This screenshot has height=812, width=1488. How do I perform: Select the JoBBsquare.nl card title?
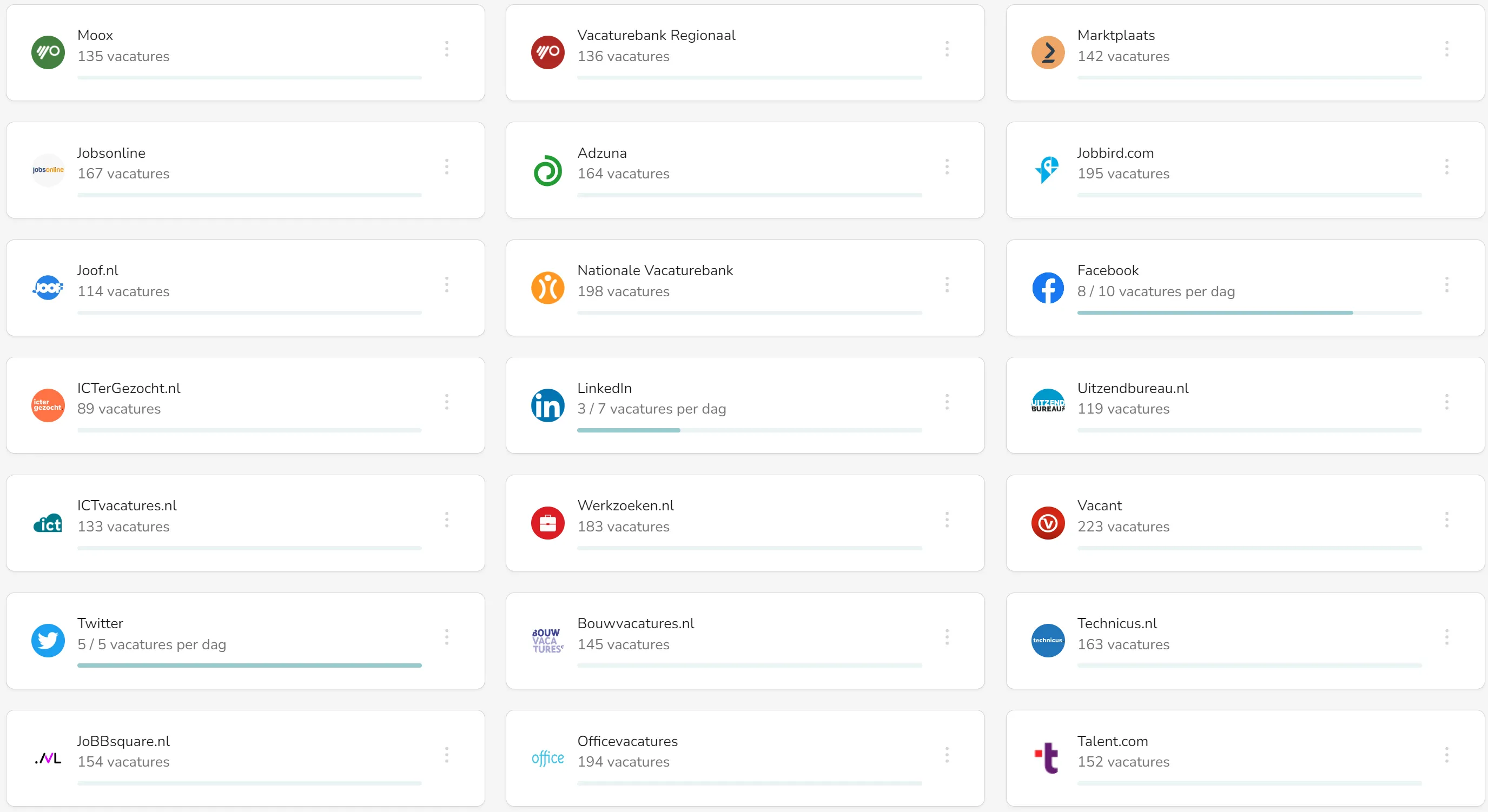click(124, 741)
